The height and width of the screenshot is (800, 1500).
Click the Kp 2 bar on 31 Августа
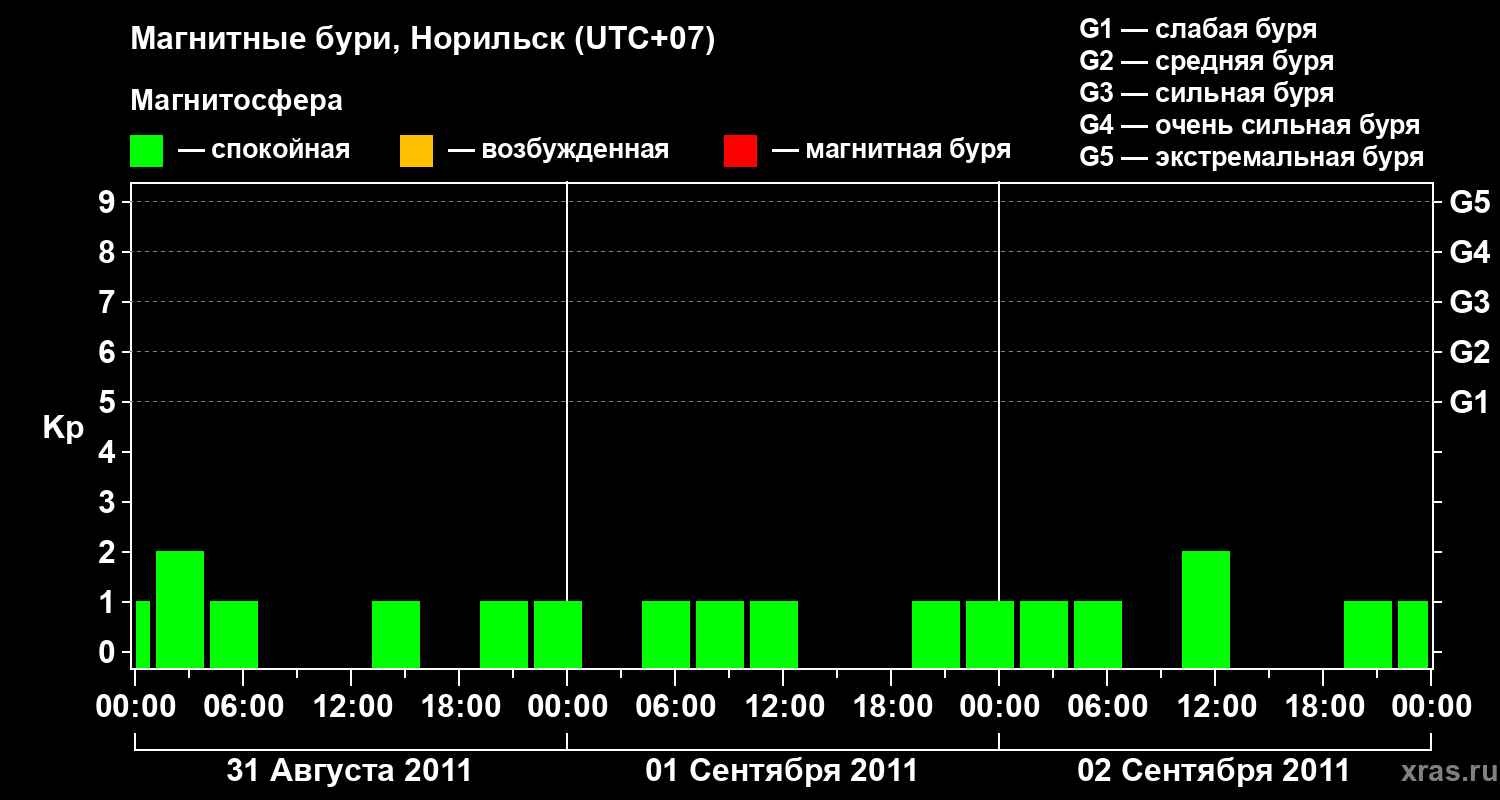click(x=180, y=609)
